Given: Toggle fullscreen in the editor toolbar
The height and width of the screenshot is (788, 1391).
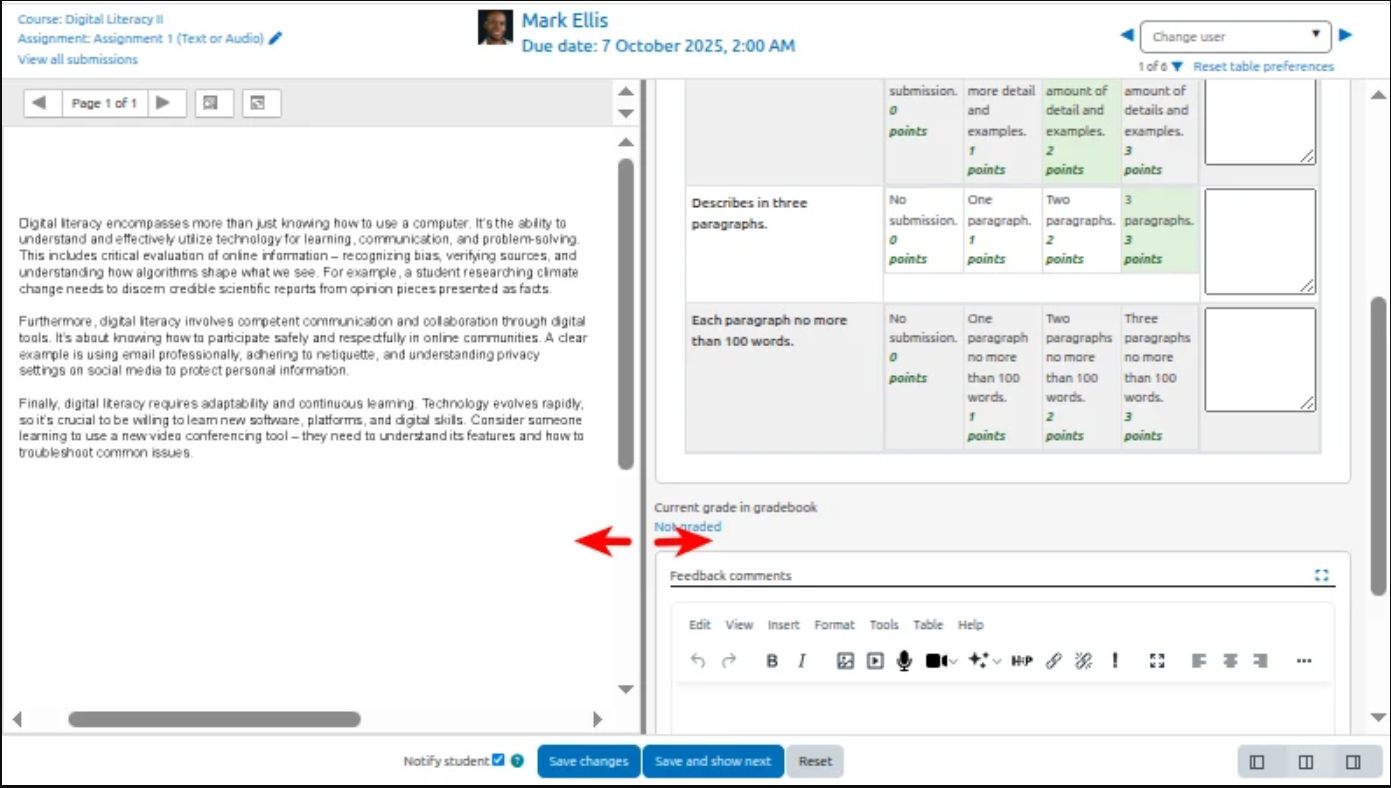Looking at the screenshot, I should coord(1157,661).
